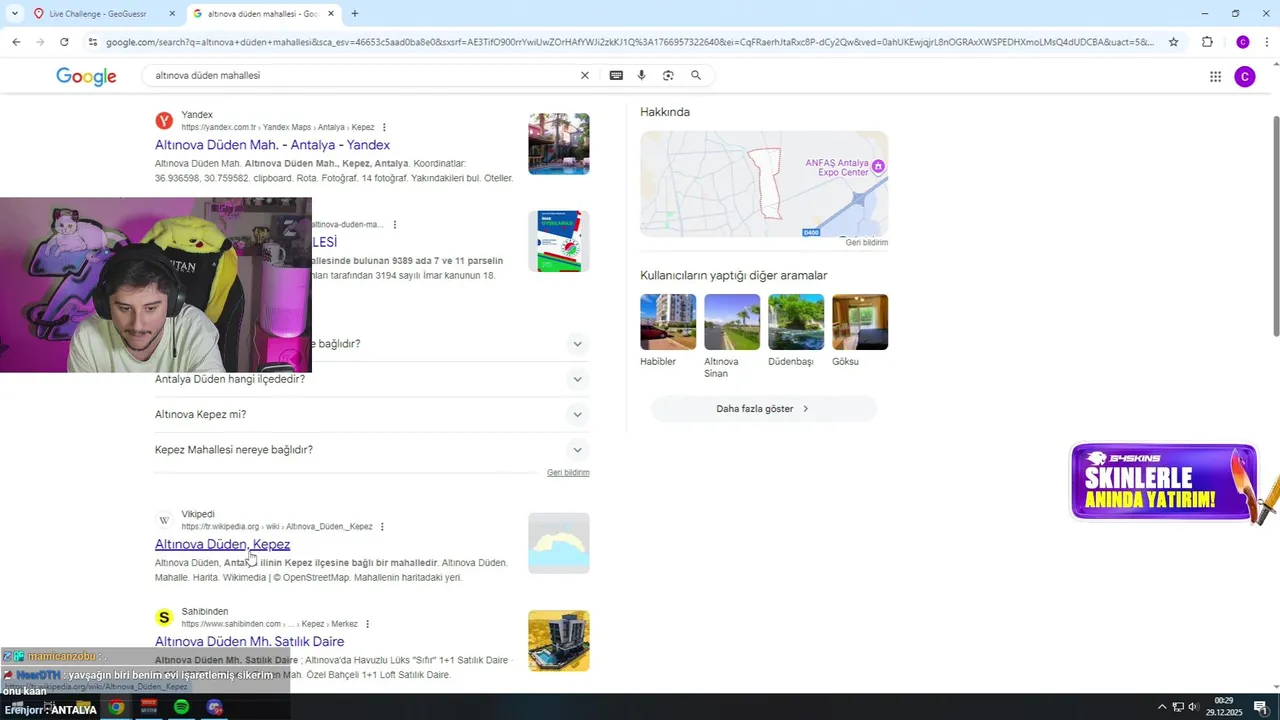Open more options for Vikipedi result
This screenshot has width=1280, height=720.
point(382,526)
